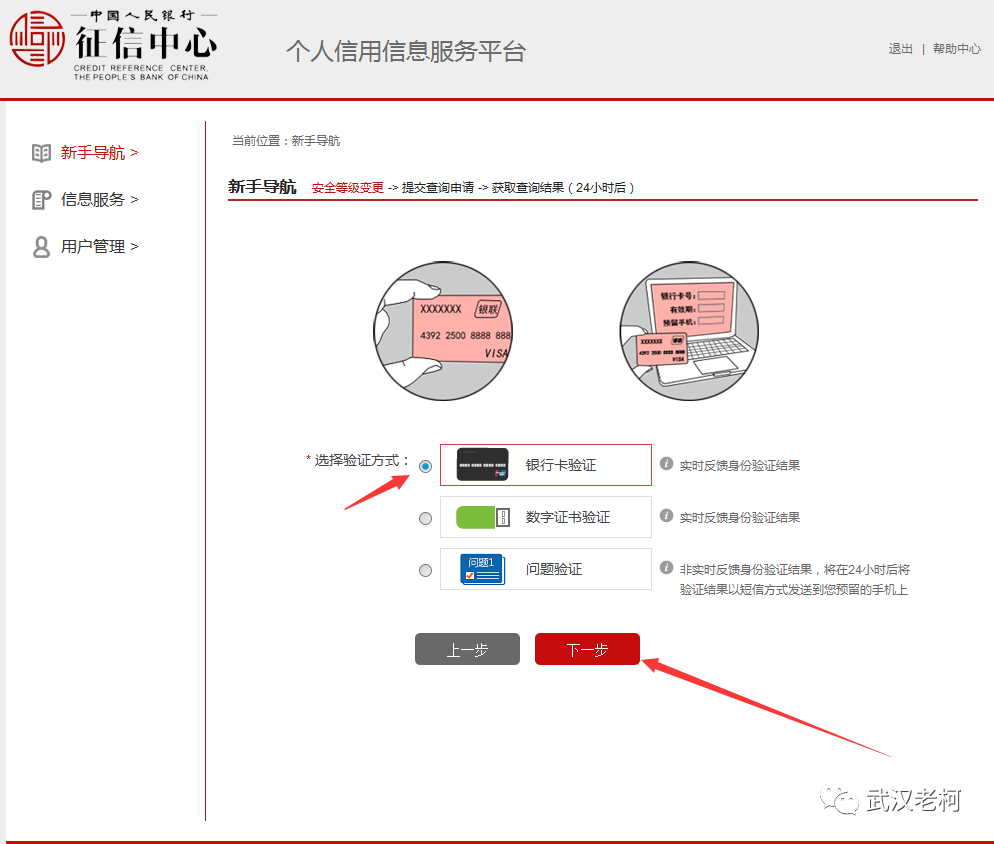Open the 帮助中心 help link
The width and height of the screenshot is (994, 844).
957,49
